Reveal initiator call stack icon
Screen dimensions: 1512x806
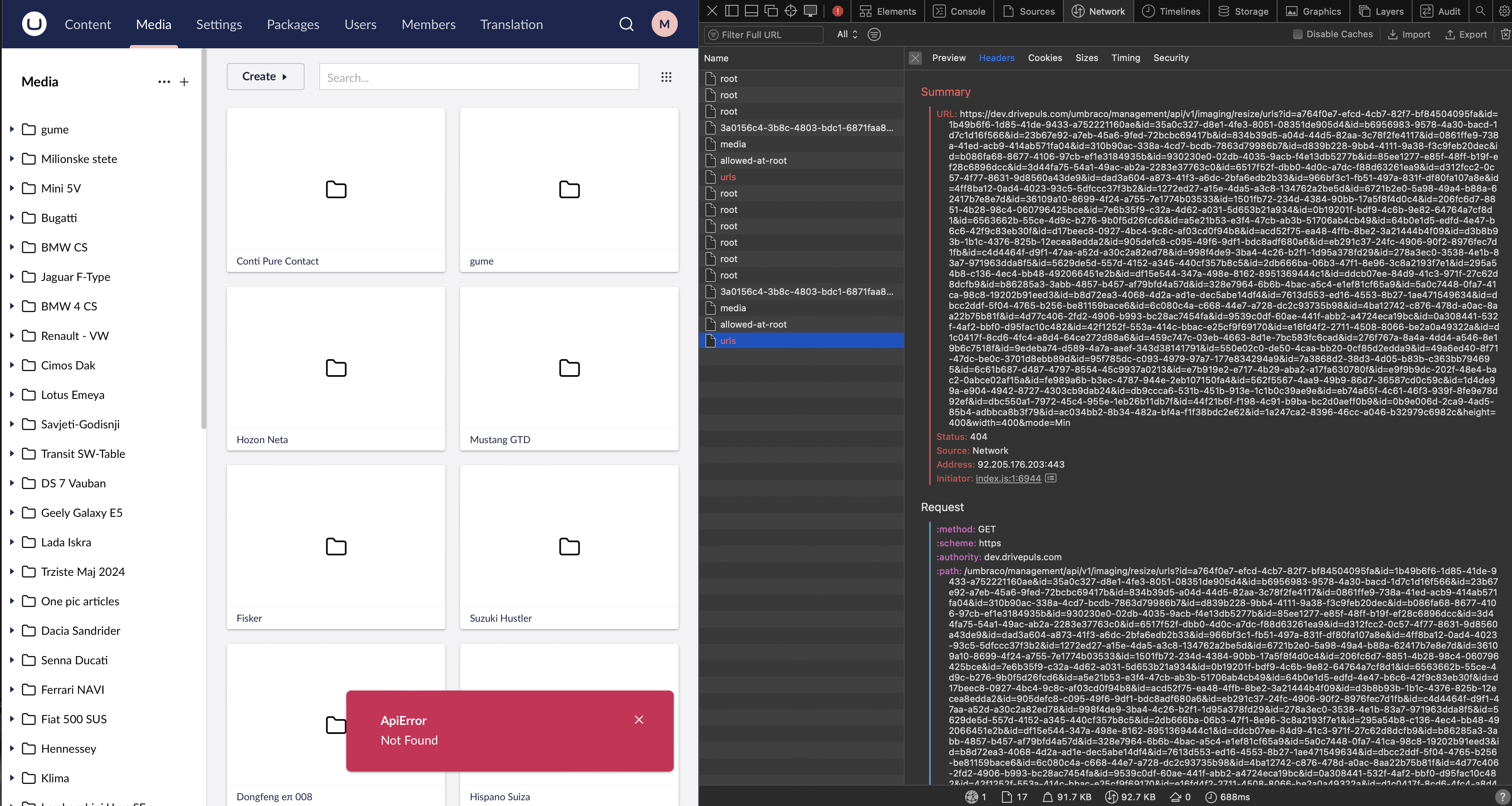1051,478
